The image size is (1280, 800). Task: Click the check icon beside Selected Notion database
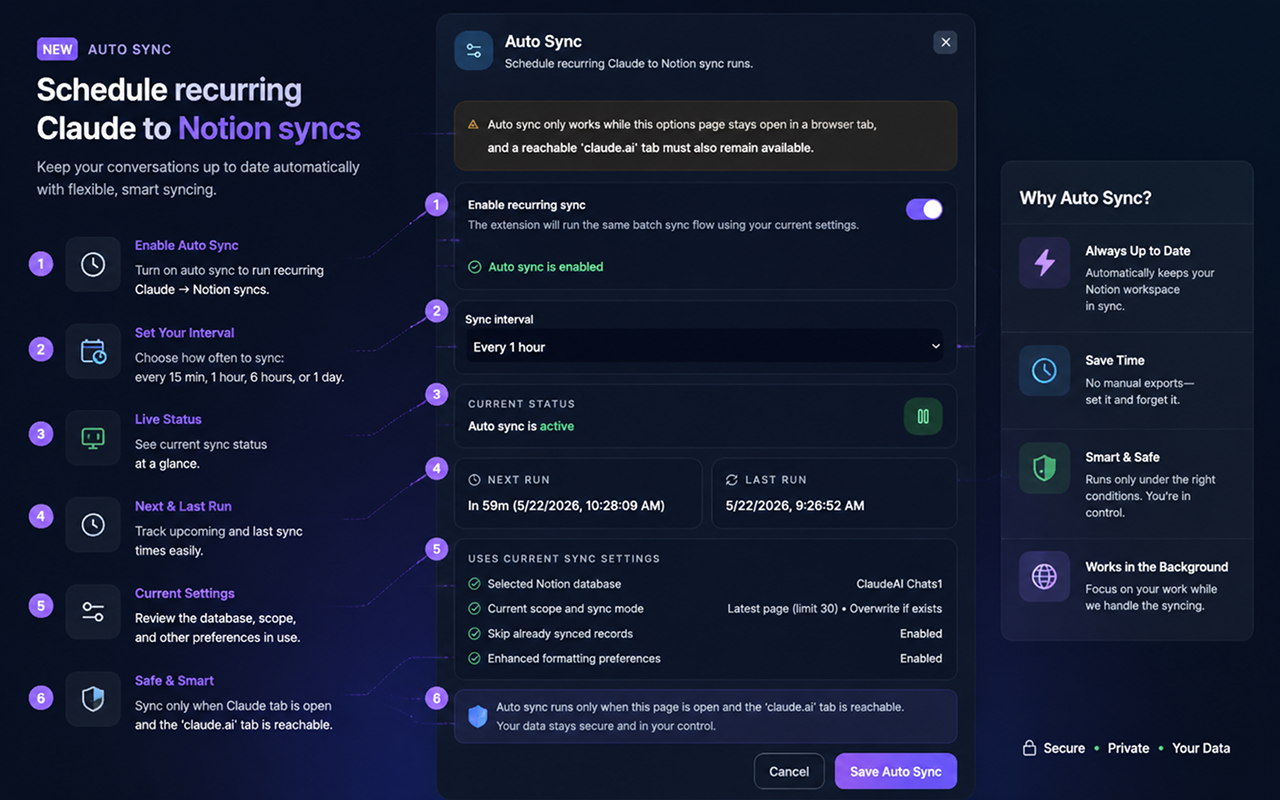click(475, 584)
